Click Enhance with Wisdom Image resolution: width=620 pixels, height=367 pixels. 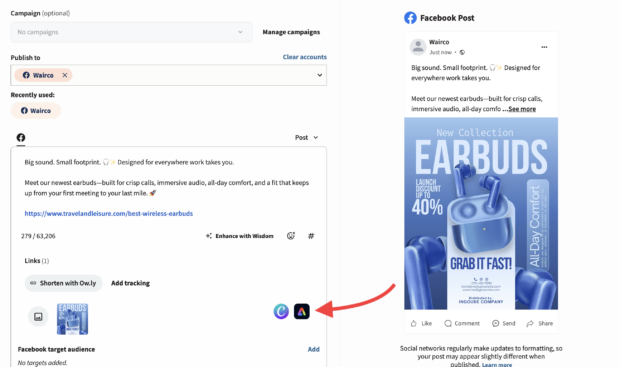click(240, 236)
